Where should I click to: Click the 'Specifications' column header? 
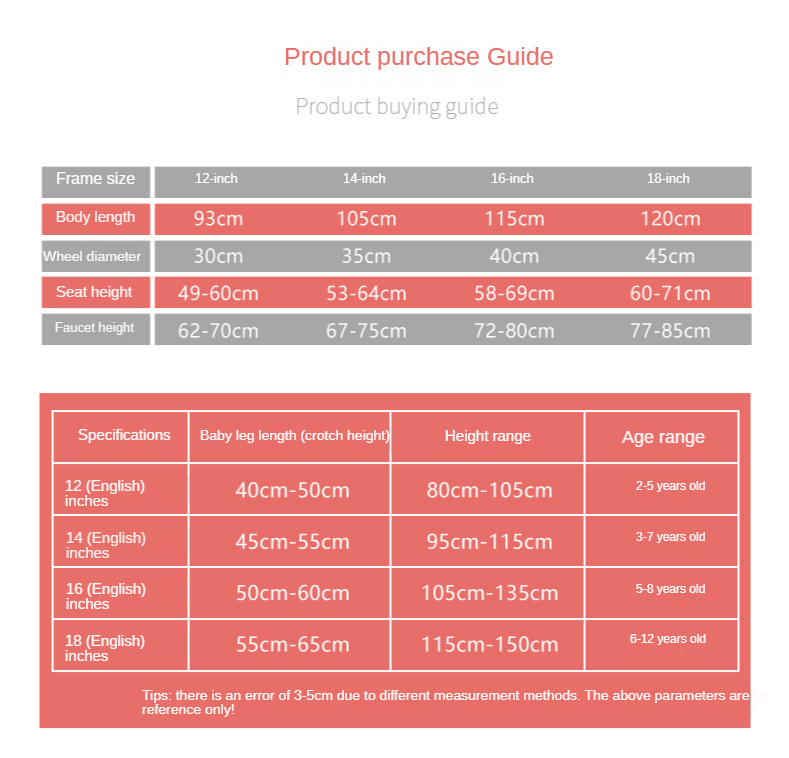pos(124,435)
